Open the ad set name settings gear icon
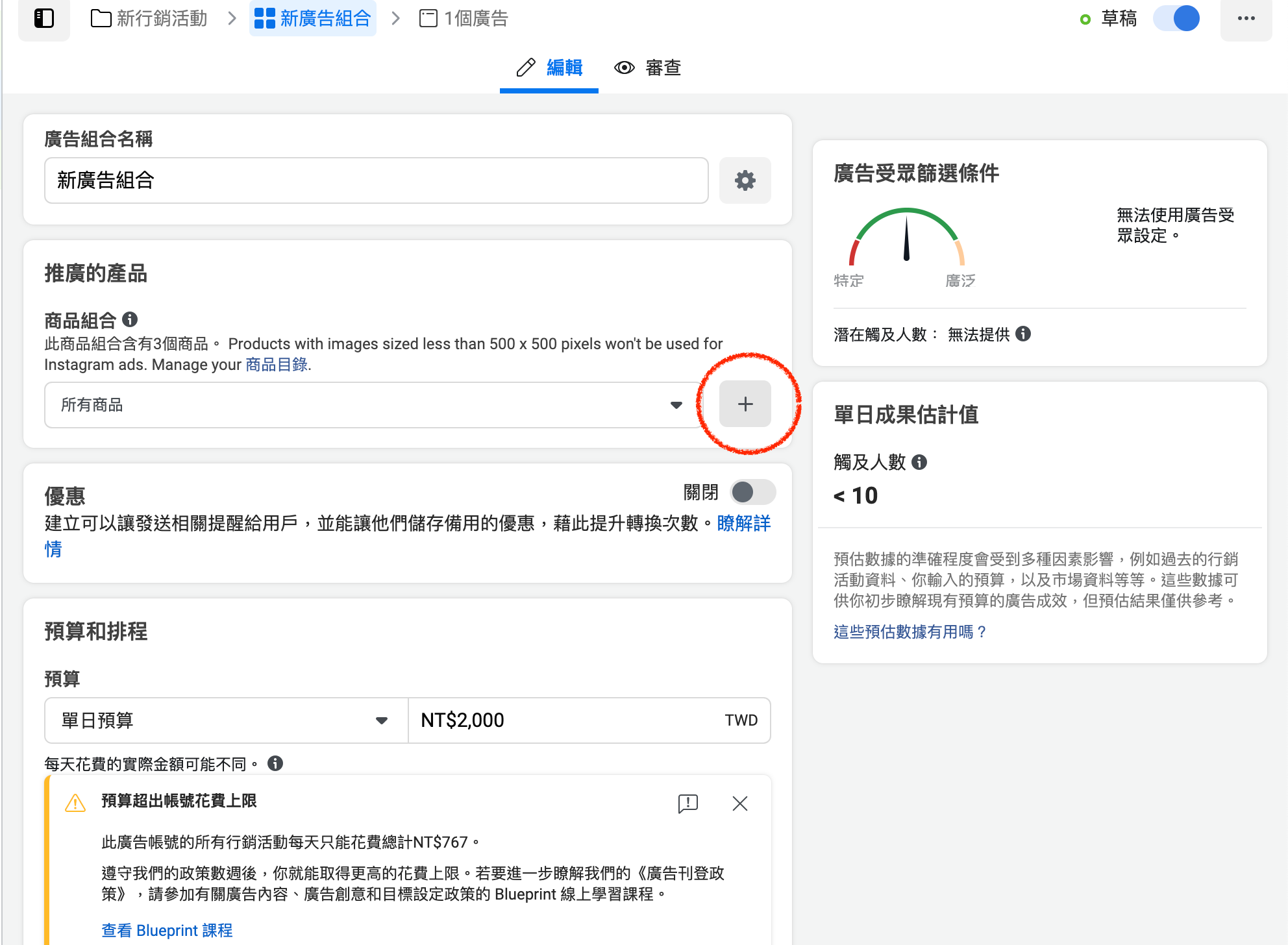 click(x=745, y=180)
